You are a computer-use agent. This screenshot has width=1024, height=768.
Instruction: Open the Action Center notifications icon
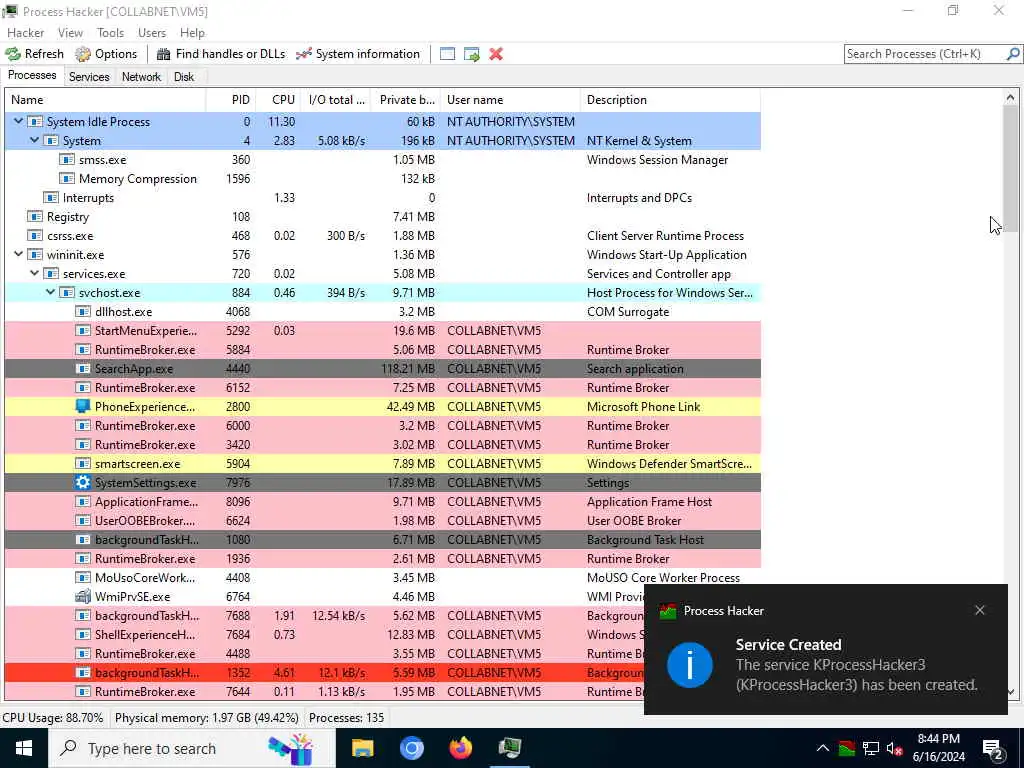[x=993, y=748]
